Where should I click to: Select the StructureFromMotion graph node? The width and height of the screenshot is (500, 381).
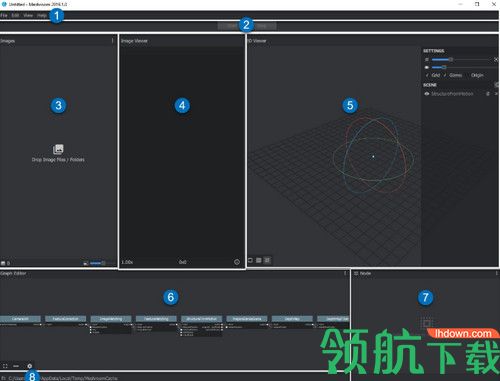(x=201, y=319)
